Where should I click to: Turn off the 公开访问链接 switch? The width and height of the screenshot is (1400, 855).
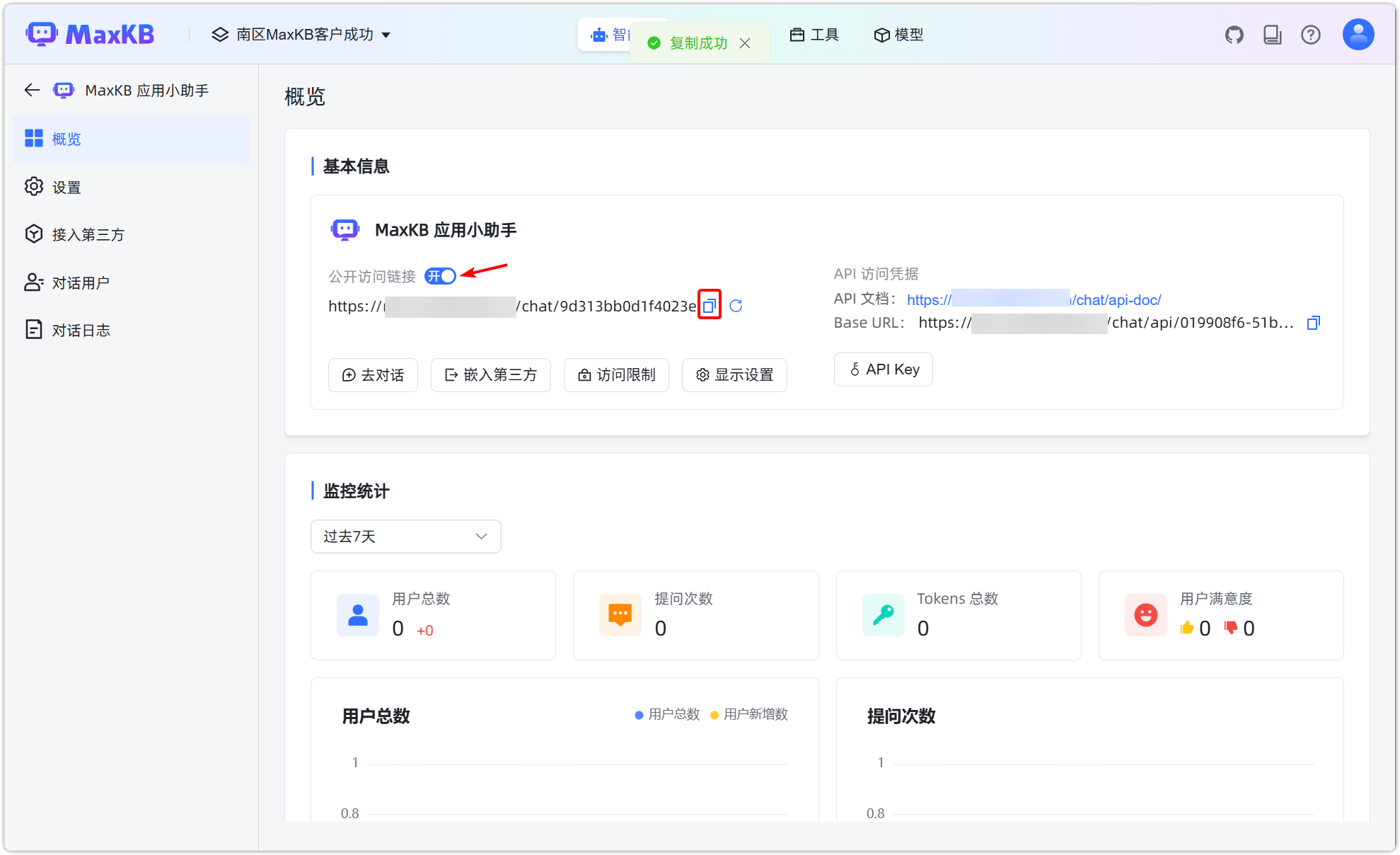[x=440, y=276]
